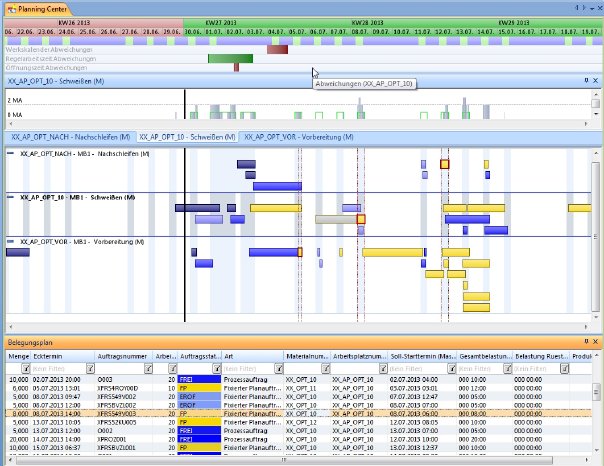Collapse the XX_AP_OPT_NACH Nachschleifen row
This screenshot has width=604, height=466.
10,153
